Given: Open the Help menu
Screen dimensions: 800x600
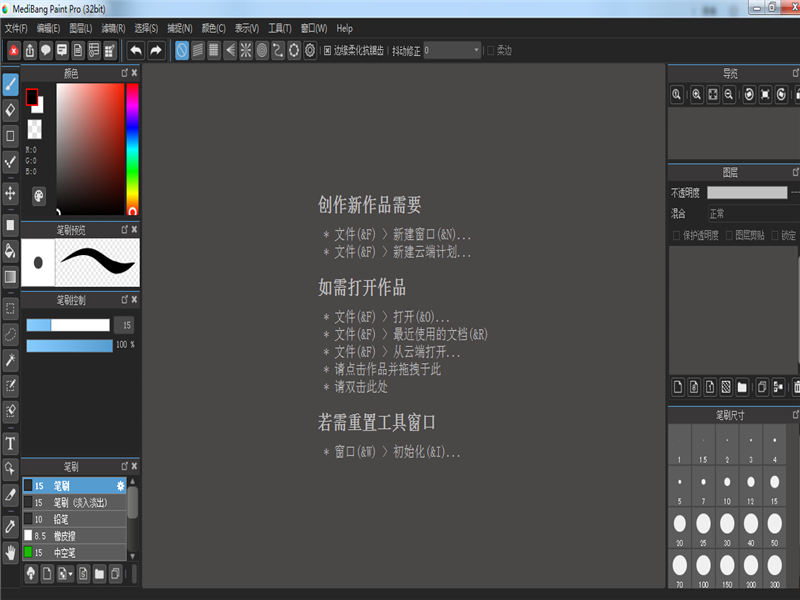Looking at the screenshot, I should (344, 29).
